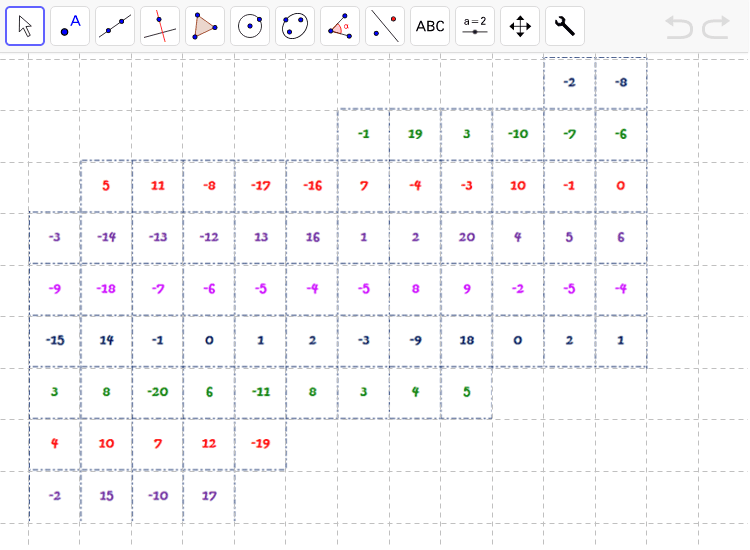This screenshot has width=750, height=550.
Task: Click the red number 5
Action: click(106, 186)
